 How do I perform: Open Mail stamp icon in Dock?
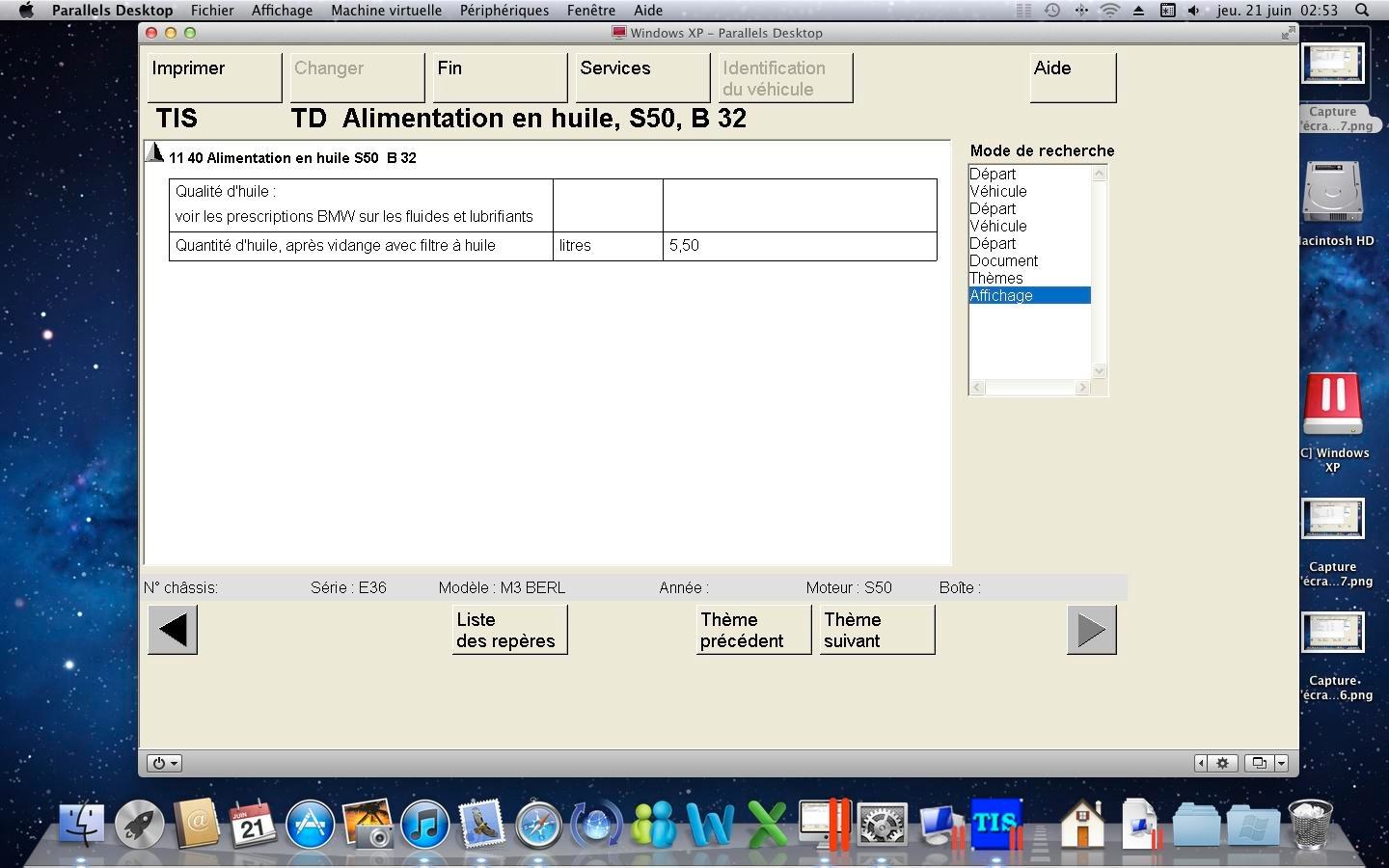(481, 826)
